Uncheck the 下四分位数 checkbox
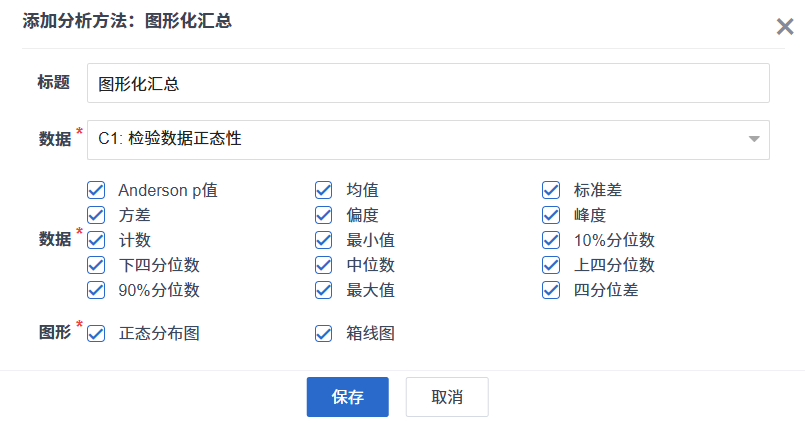Image resolution: width=805 pixels, height=423 pixels. click(97, 265)
